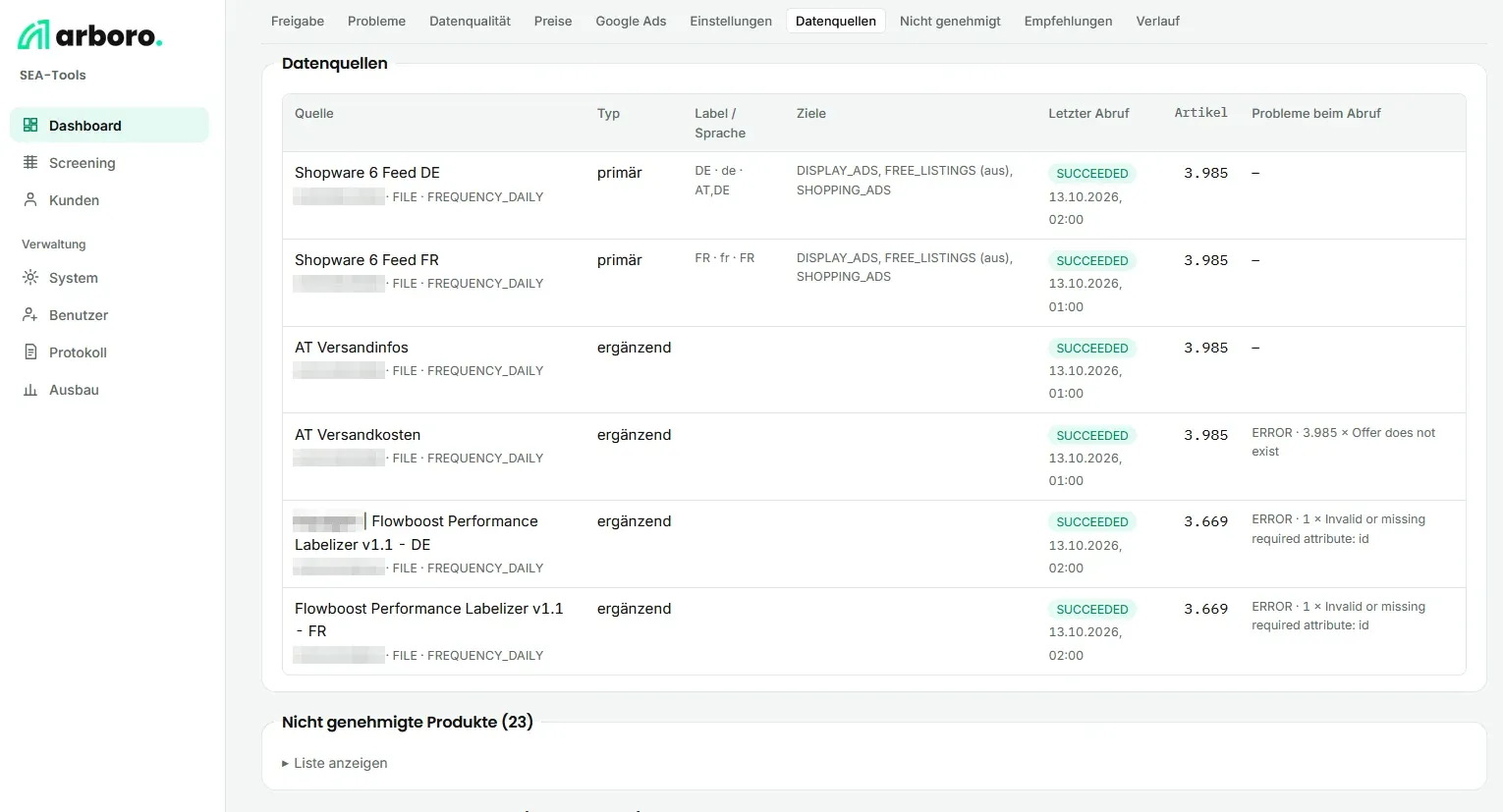This screenshot has width=1503, height=812.
Task: Click the Letzter Abruf column header
Action: click(x=1088, y=113)
